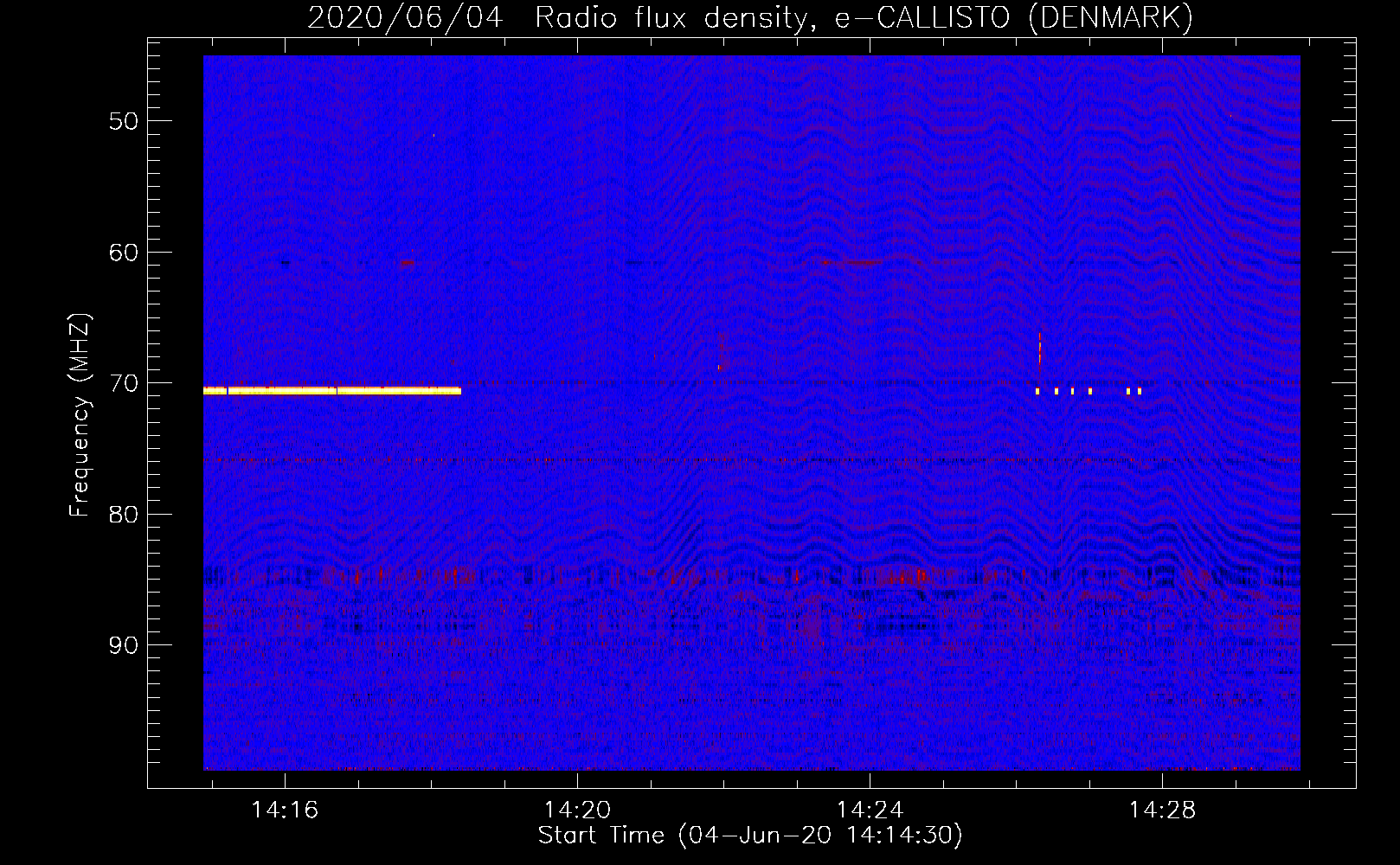Click the 'Frequency (MHZ)' vertical axis label
Screen dimensions: 1400x865
[79, 415]
